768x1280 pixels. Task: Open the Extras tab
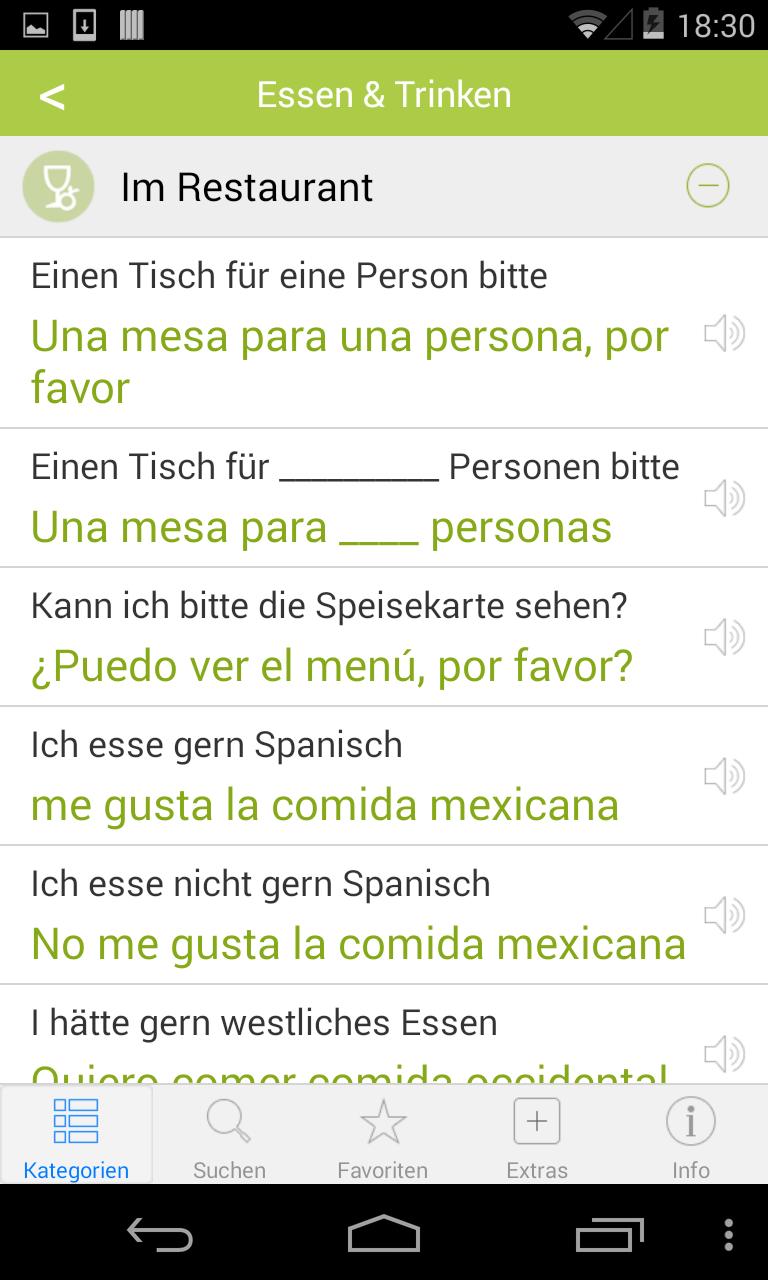click(537, 1135)
